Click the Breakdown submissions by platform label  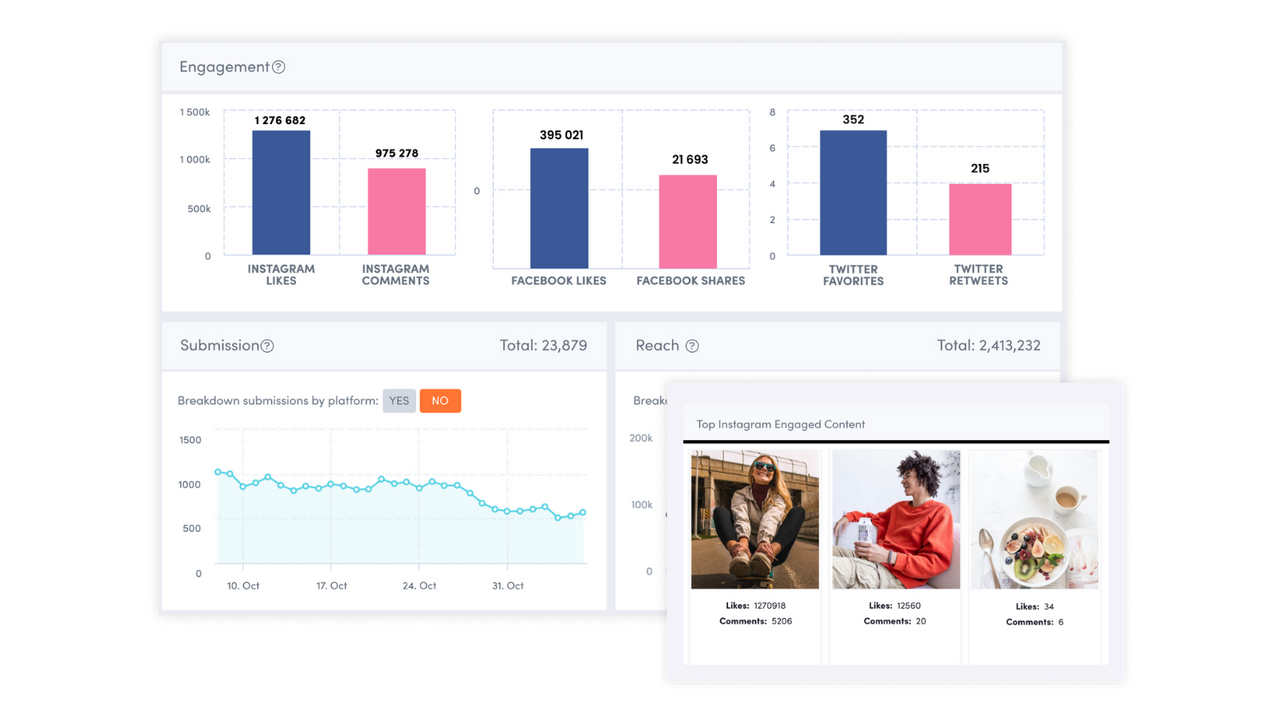coord(277,401)
